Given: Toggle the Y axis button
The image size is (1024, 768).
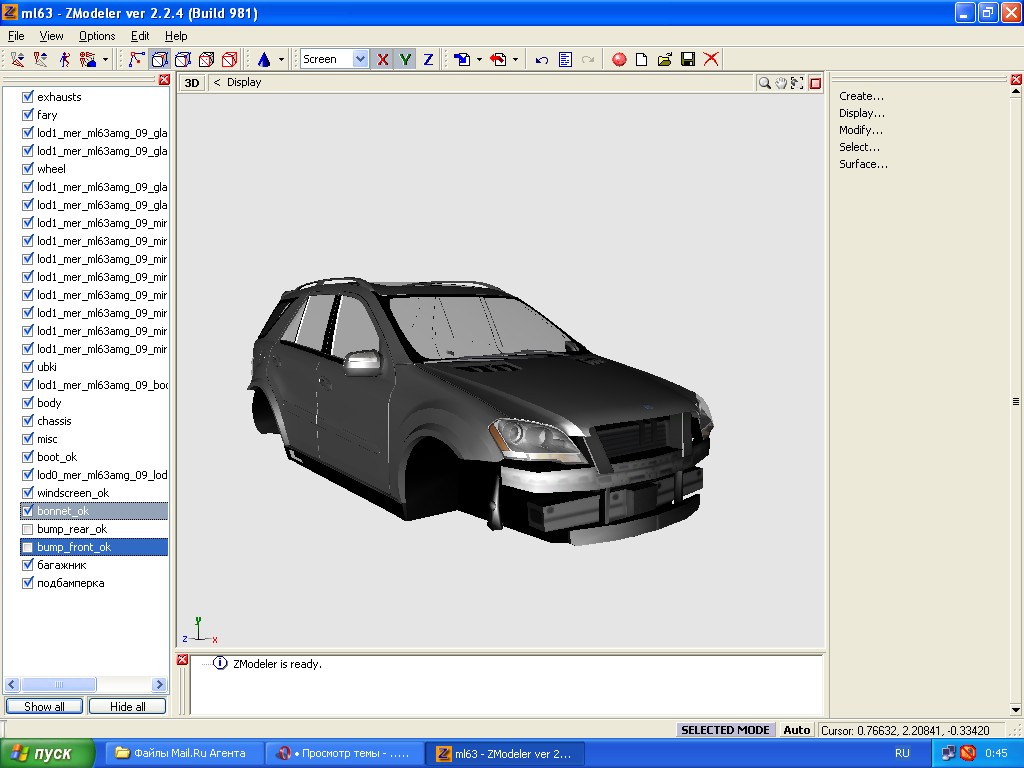Looking at the screenshot, I should (x=406, y=59).
